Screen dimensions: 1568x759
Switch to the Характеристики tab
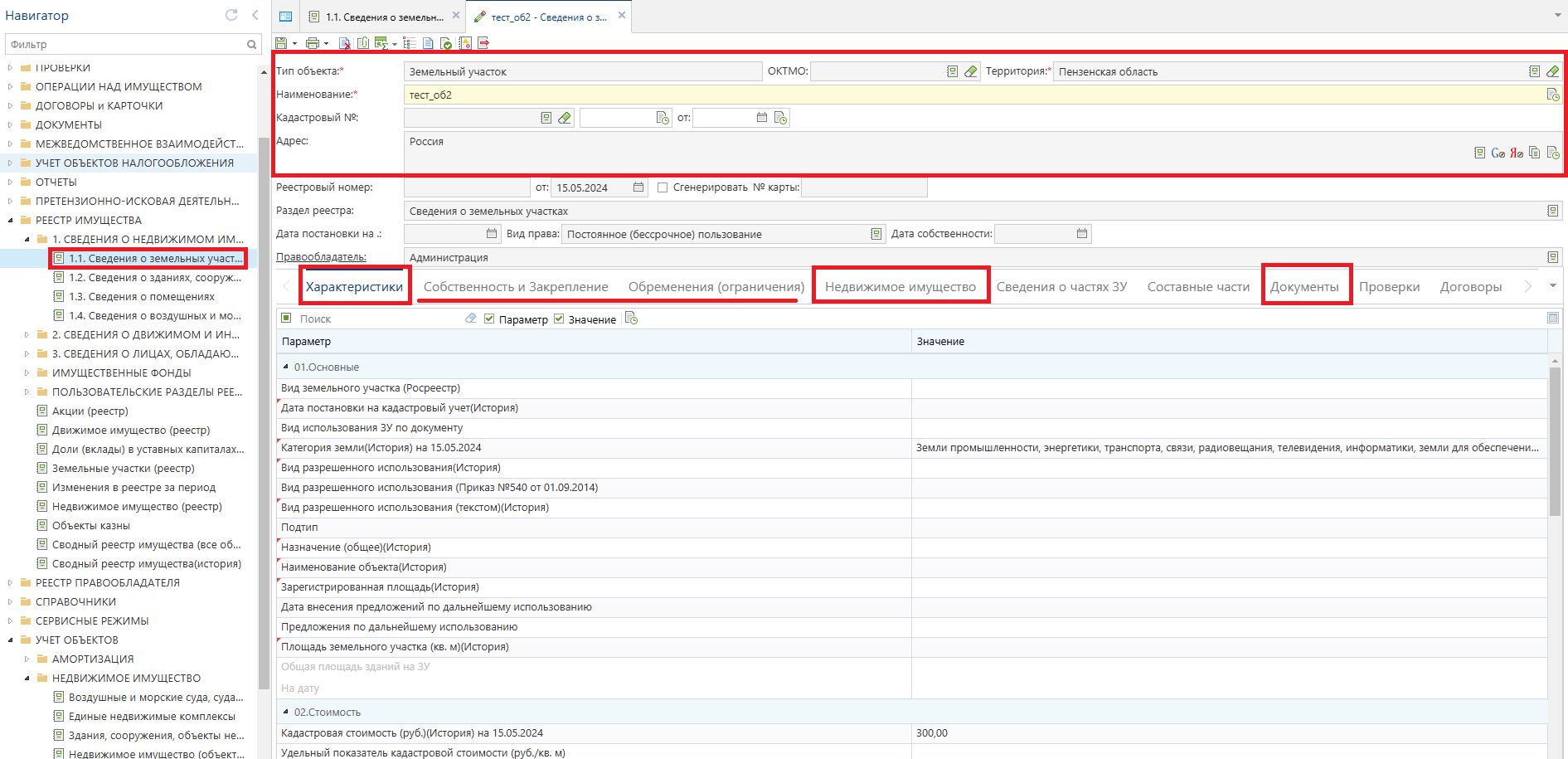click(x=354, y=287)
